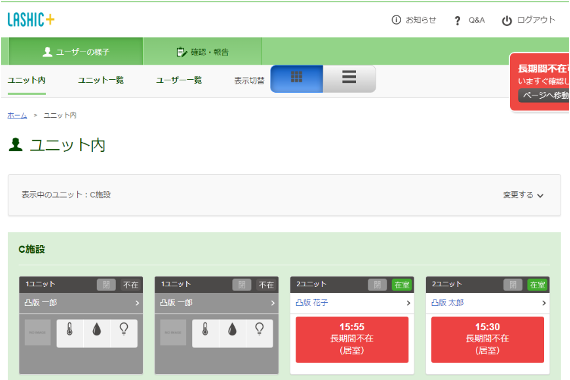Select the ユニット内 sub-tab in the navigation row
Screen dimensions: 570x380
(x=27, y=80)
